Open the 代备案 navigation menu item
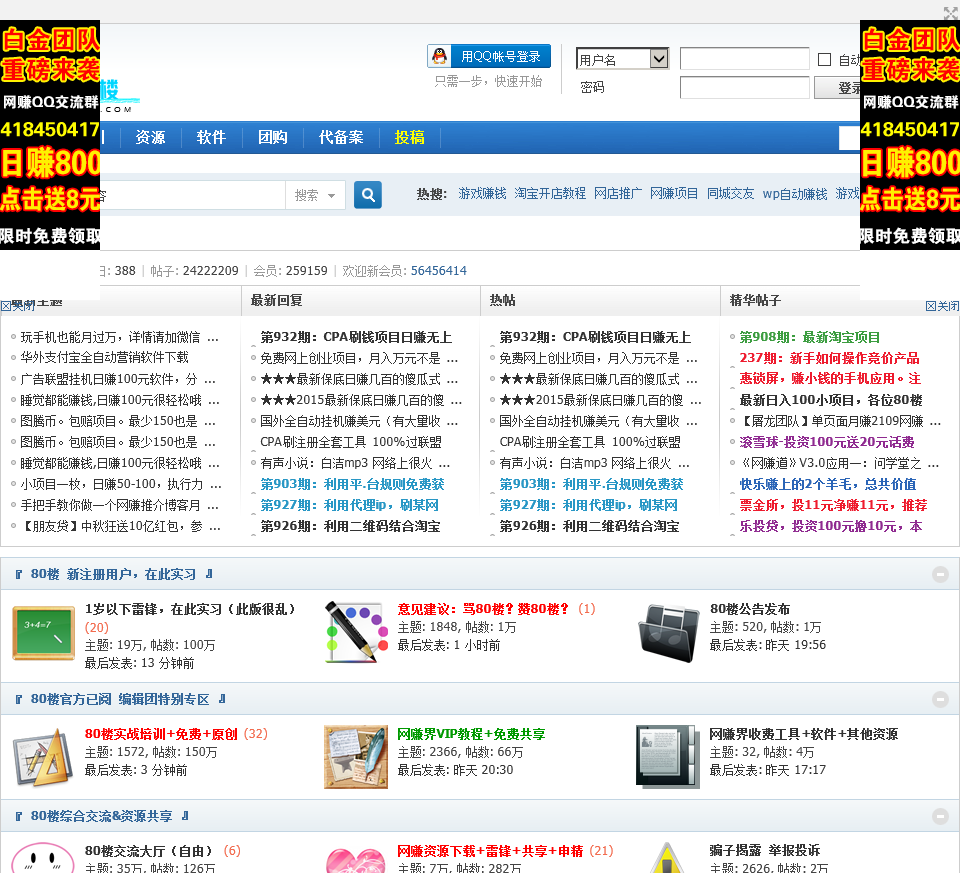The height and width of the screenshot is (873, 960). coord(341,137)
